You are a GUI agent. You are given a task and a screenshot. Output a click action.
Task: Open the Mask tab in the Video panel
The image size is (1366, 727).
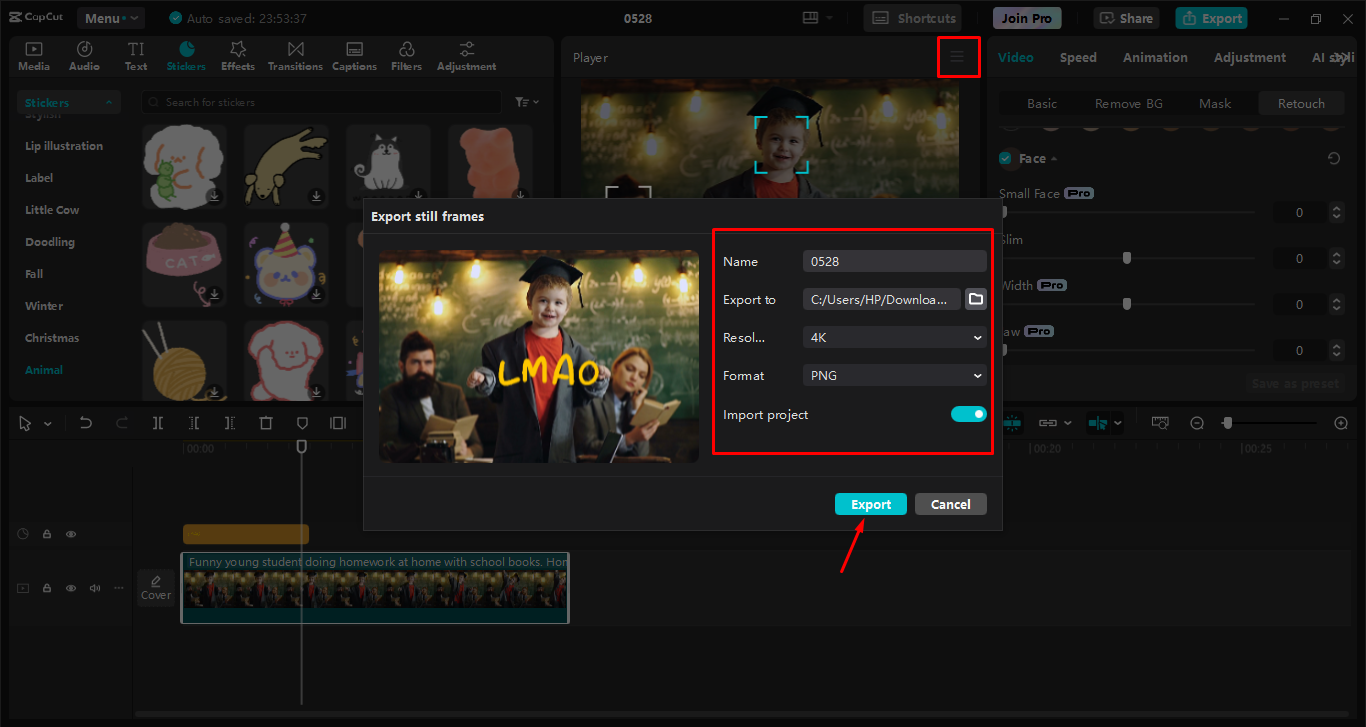point(1214,103)
